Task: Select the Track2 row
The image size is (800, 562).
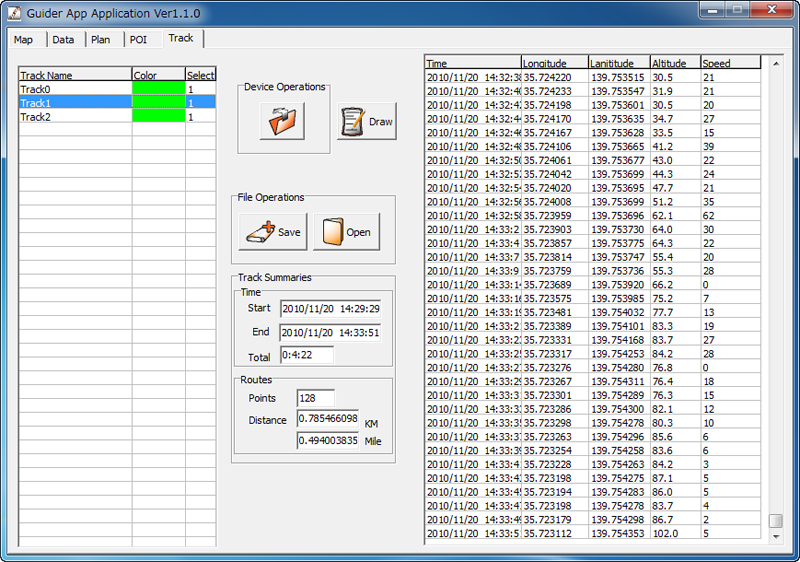Action: pos(75,117)
